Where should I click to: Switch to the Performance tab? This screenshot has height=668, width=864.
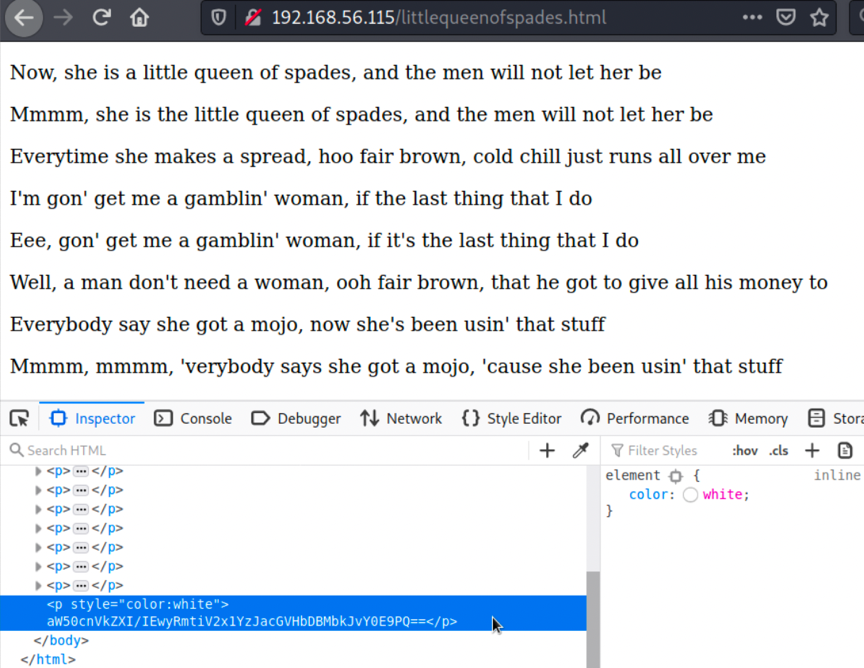[x=635, y=419]
